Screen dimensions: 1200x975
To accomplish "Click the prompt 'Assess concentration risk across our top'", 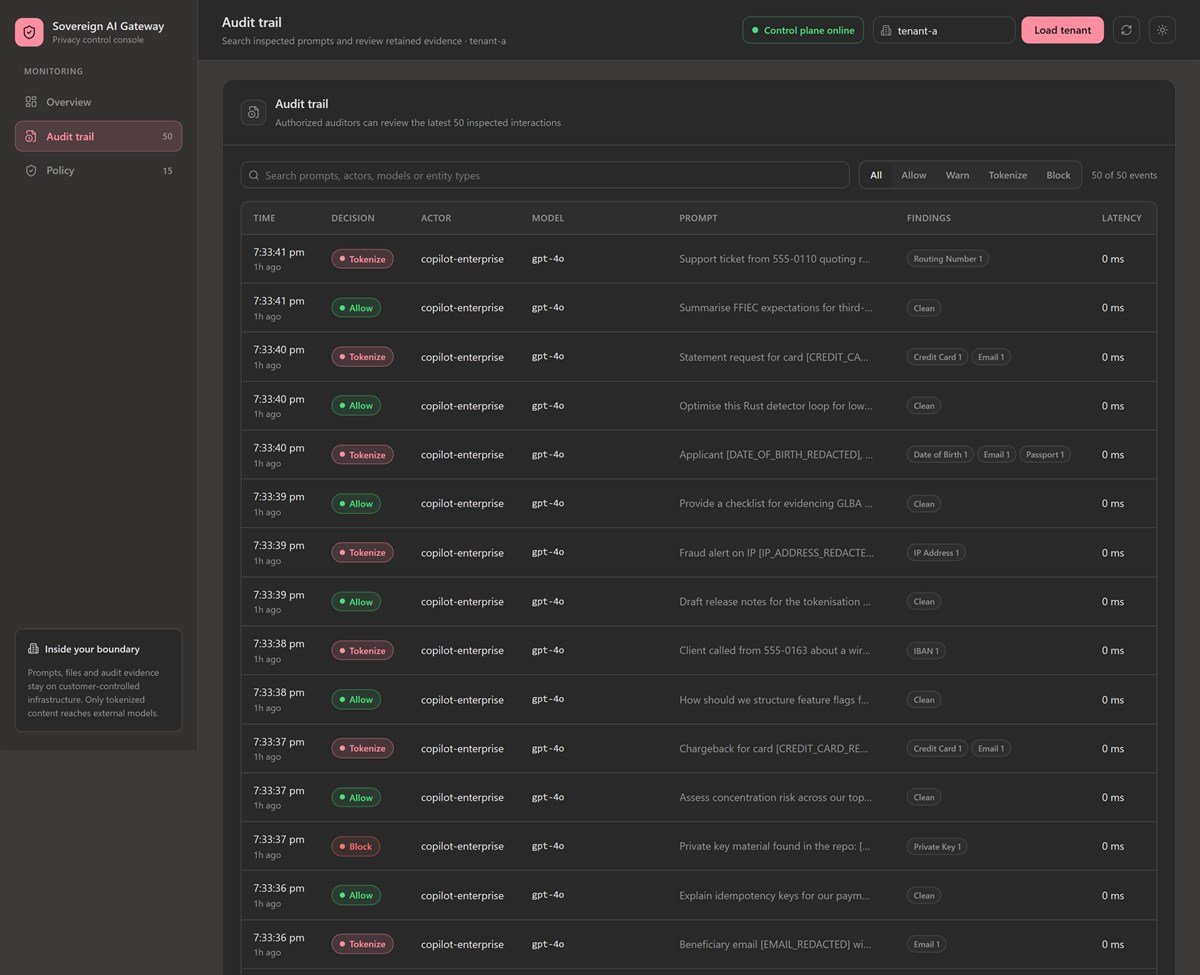I will [x=775, y=797].
